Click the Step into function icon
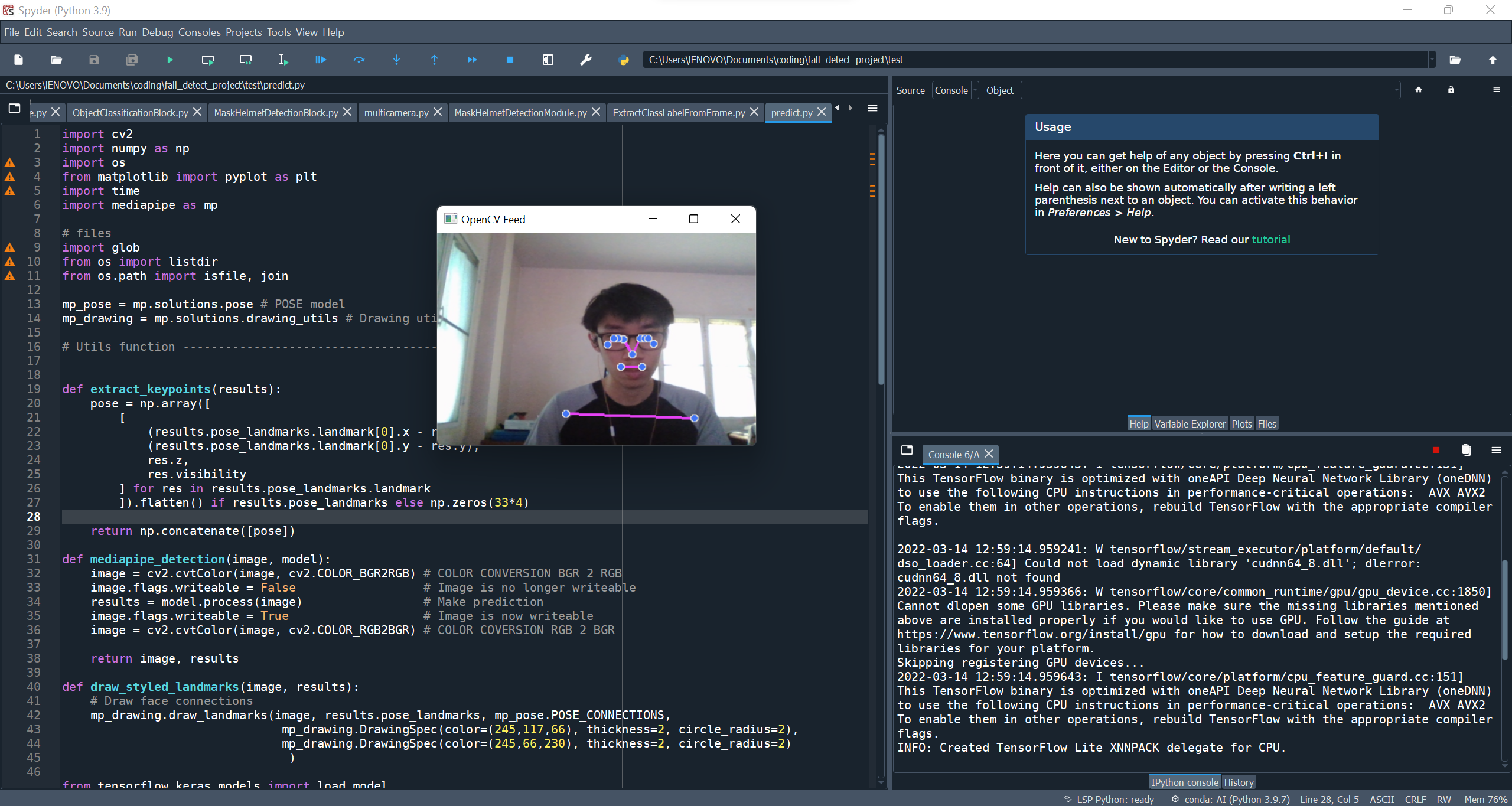This screenshot has height=806, width=1512. (x=396, y=60)
